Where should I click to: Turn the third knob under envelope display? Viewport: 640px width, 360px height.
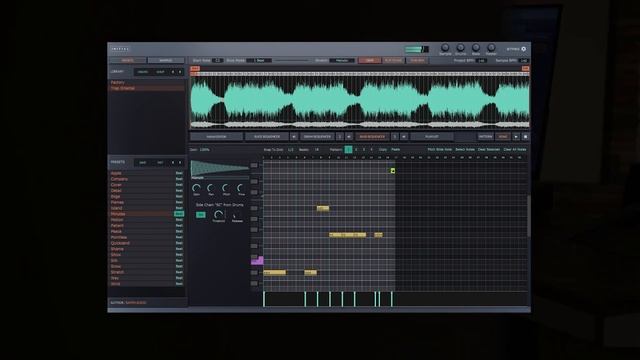click(226, 188)
